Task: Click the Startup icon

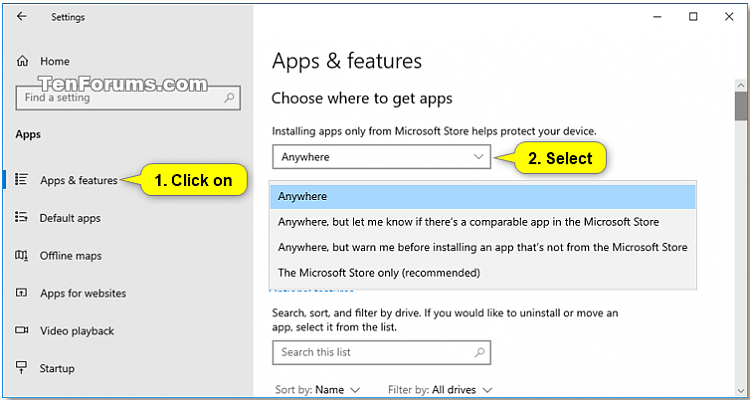Action: tap(21, 367)
